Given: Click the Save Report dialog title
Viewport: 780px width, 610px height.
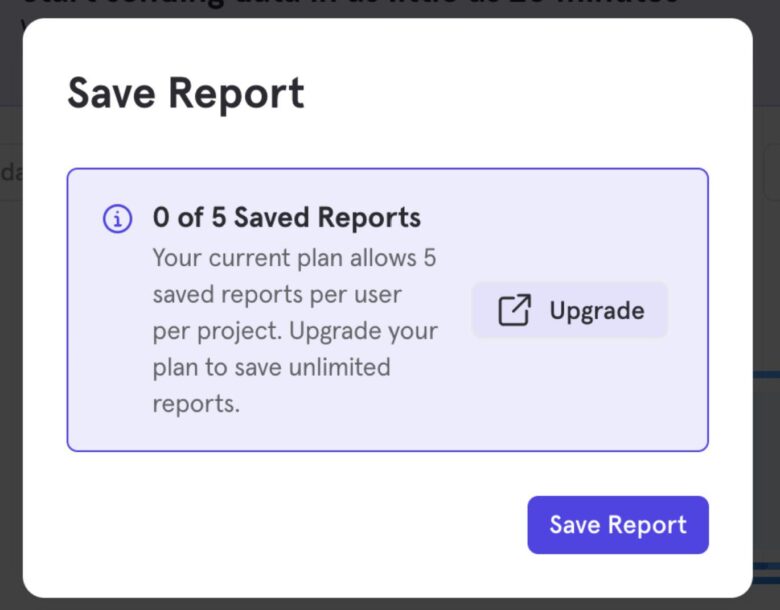Looking at the screenshot, I should click(186, 93).
